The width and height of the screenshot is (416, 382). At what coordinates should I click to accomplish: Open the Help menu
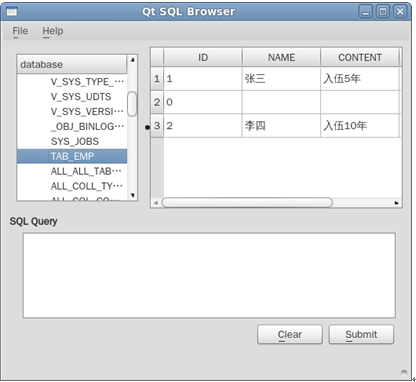(53, 31)
